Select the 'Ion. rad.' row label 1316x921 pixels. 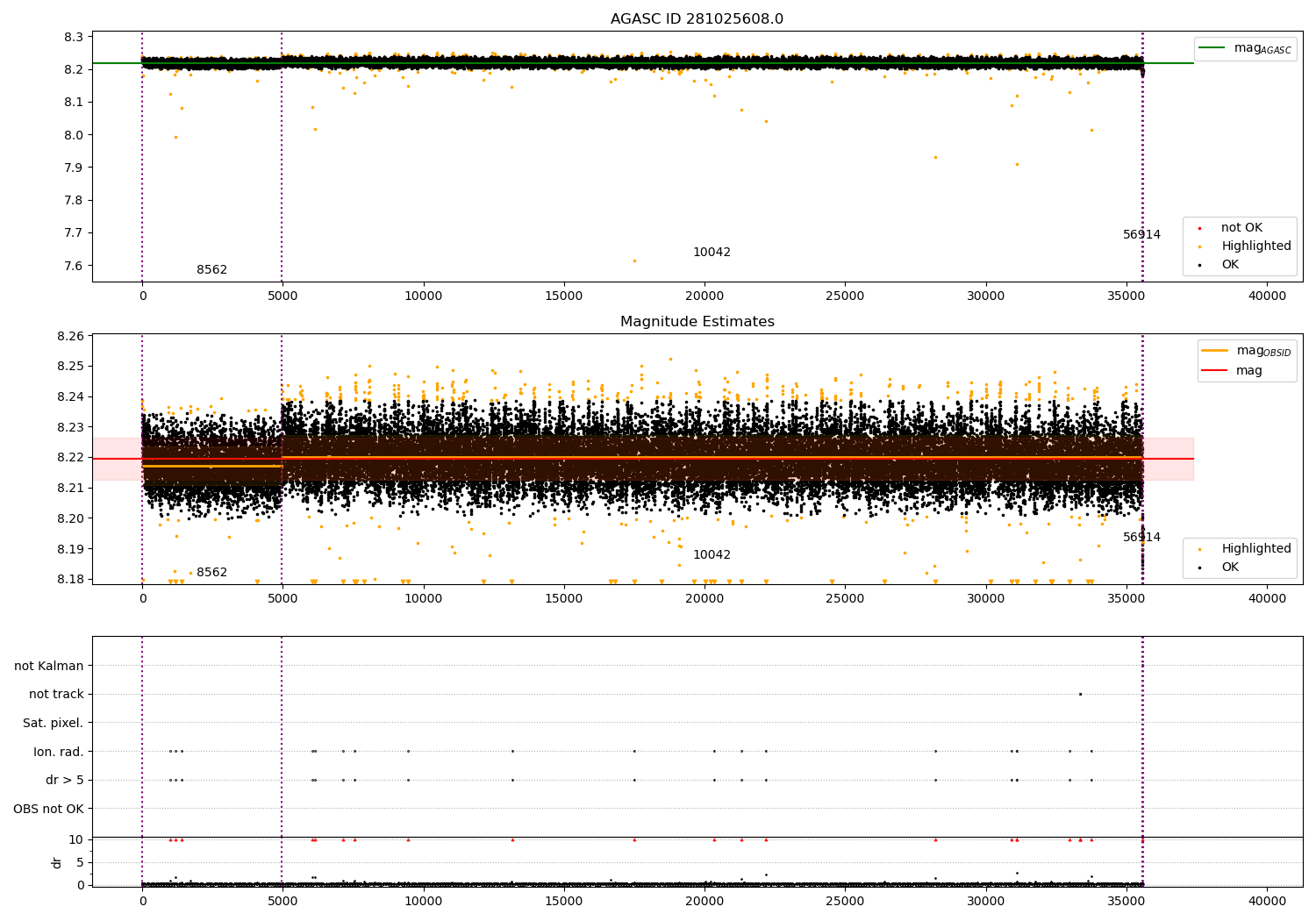[59, 752]
